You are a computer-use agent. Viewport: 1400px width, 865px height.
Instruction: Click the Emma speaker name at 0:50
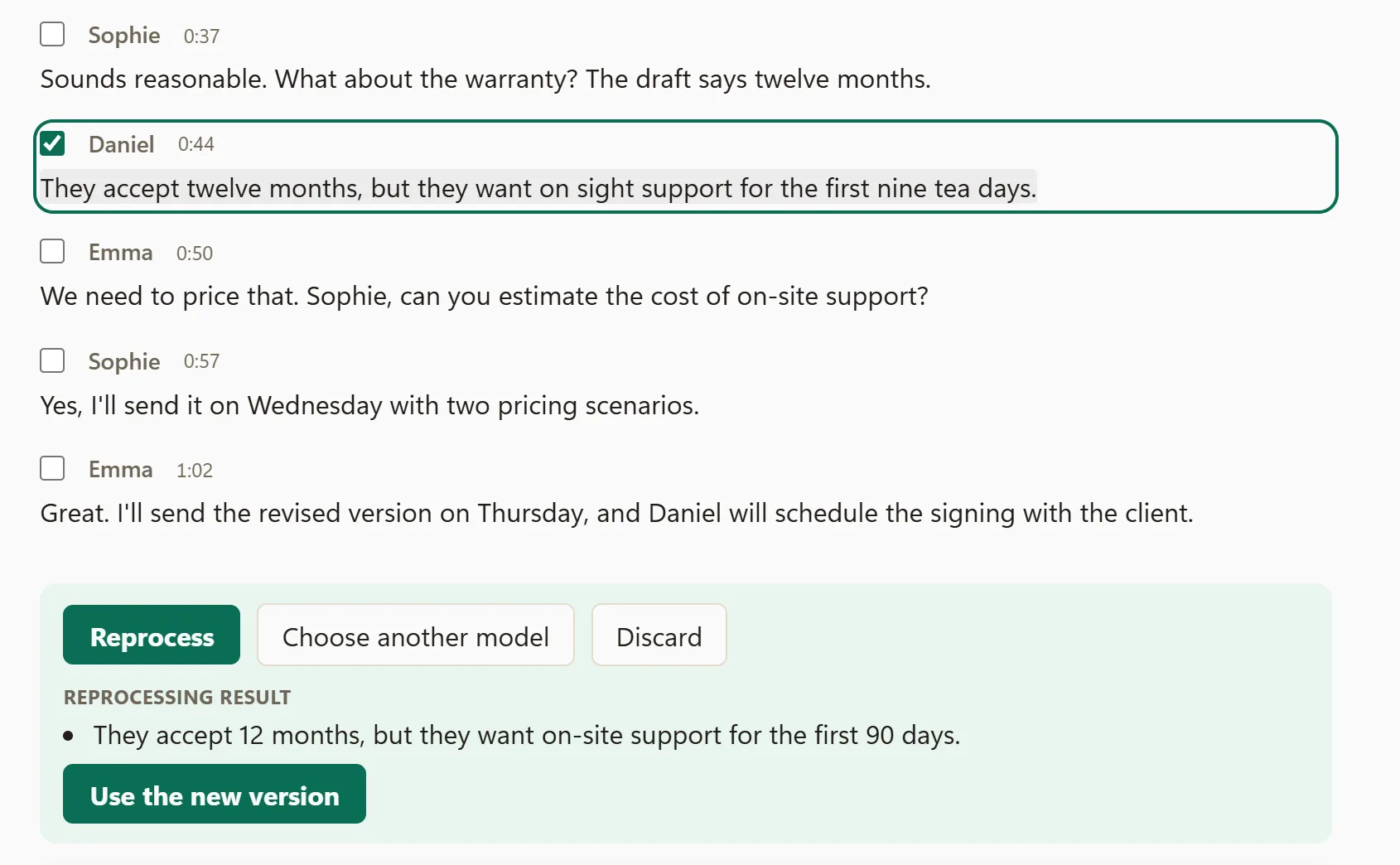pos(121,252)
